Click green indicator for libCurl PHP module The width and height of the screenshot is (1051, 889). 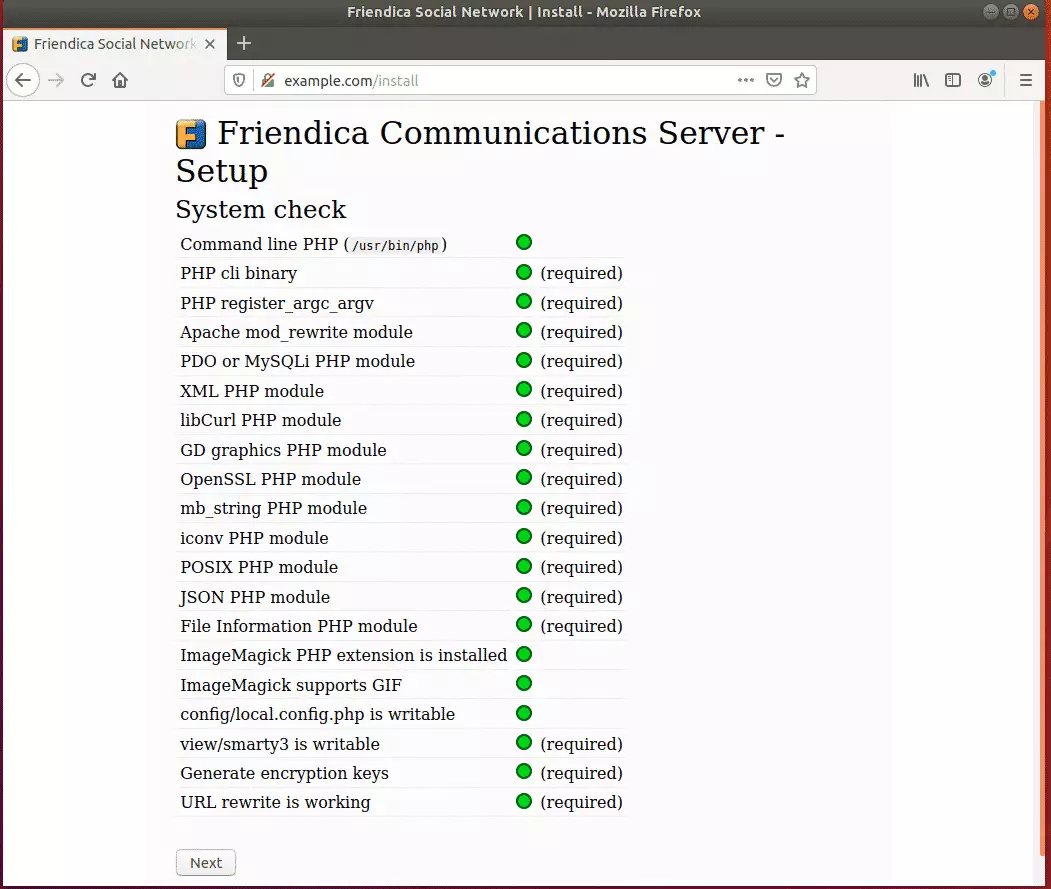coord(524,419)
